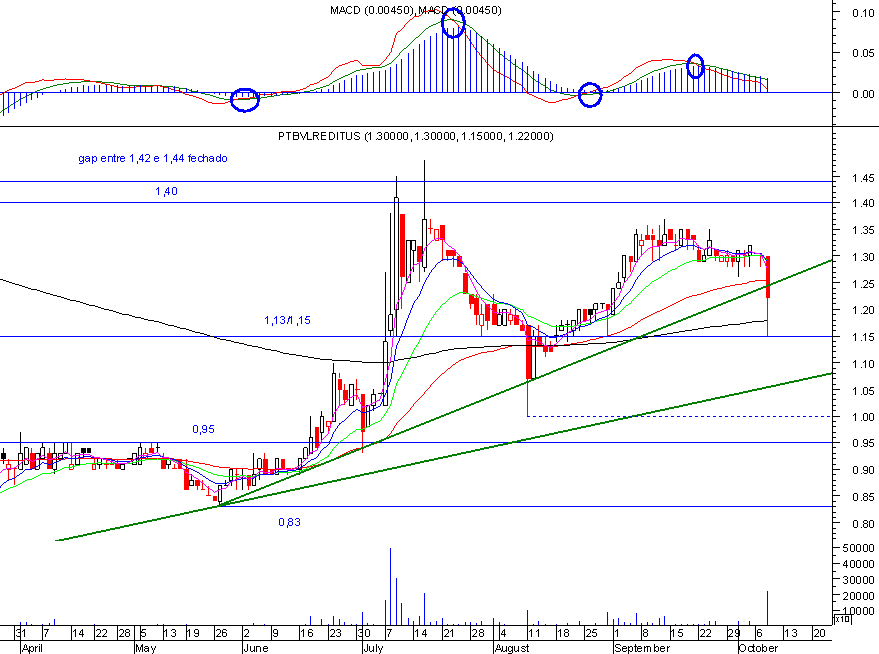Image resolution: width=879 pixels, height=654 pixels.
Task: Click date label 30 before July
Action: tap(364, 633)
